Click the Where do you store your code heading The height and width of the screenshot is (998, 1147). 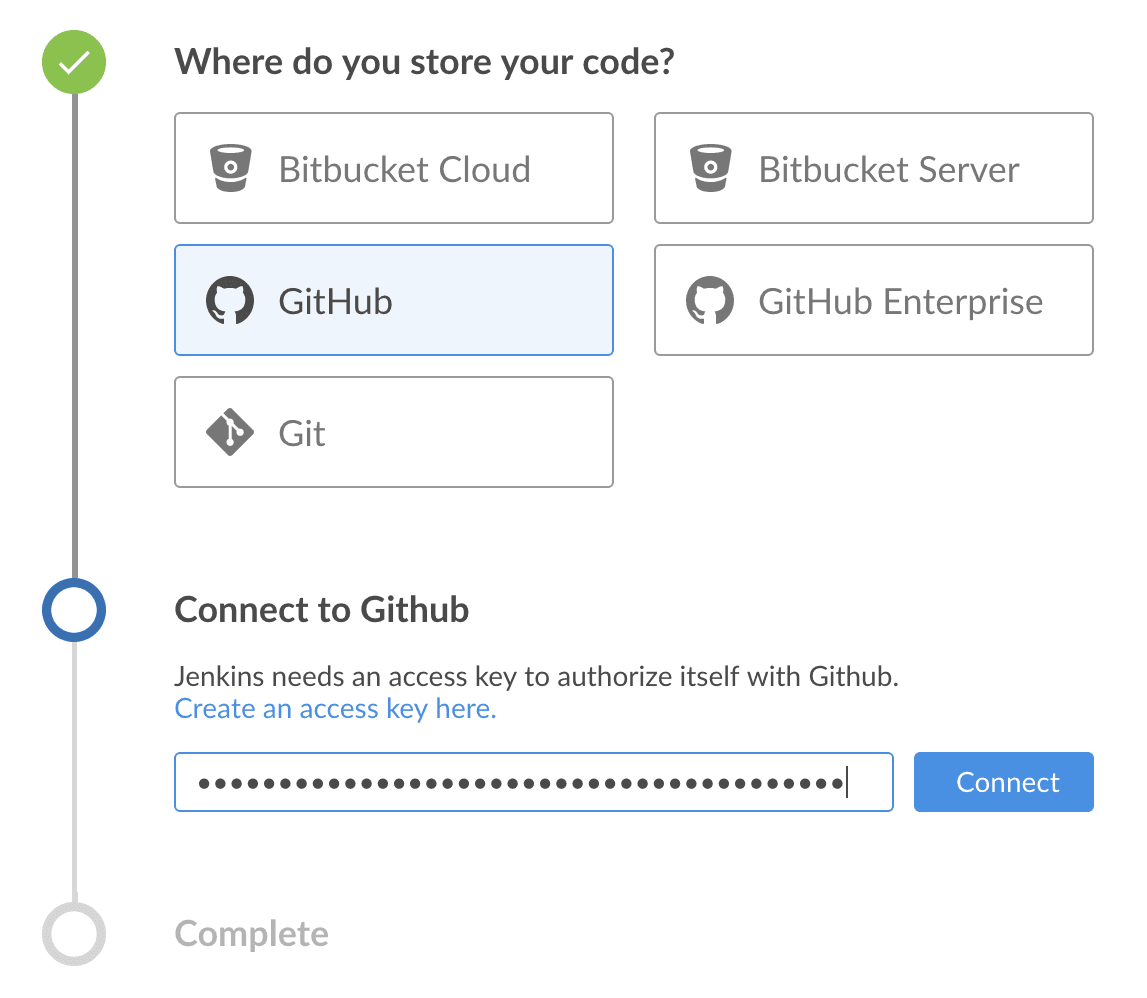424,61
